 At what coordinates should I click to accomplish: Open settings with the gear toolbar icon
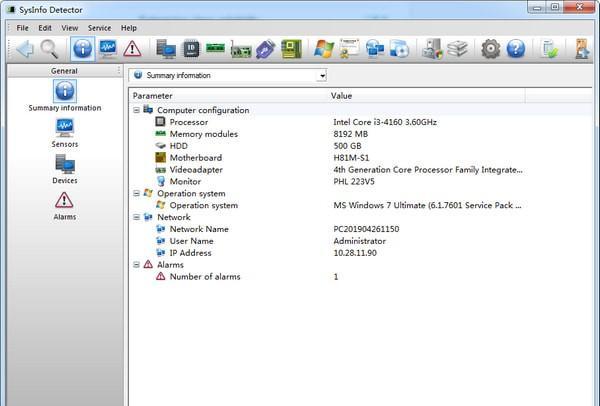(491, 49)
